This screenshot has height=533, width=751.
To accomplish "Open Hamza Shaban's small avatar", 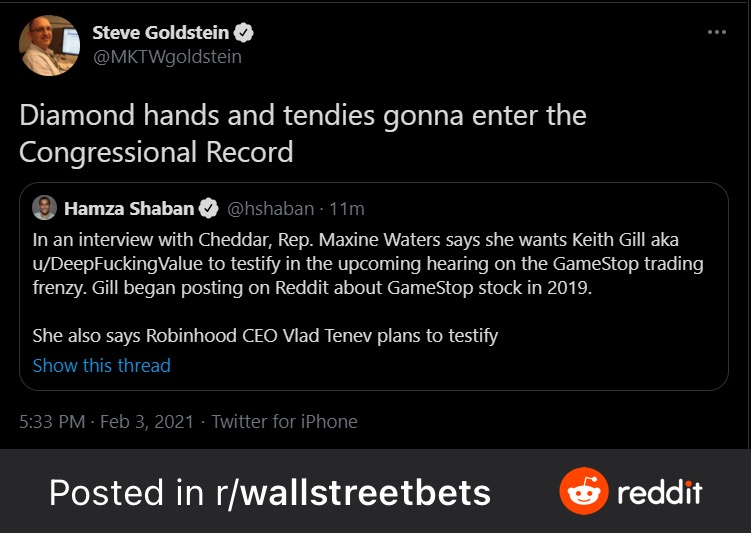I will click(43, 209).
